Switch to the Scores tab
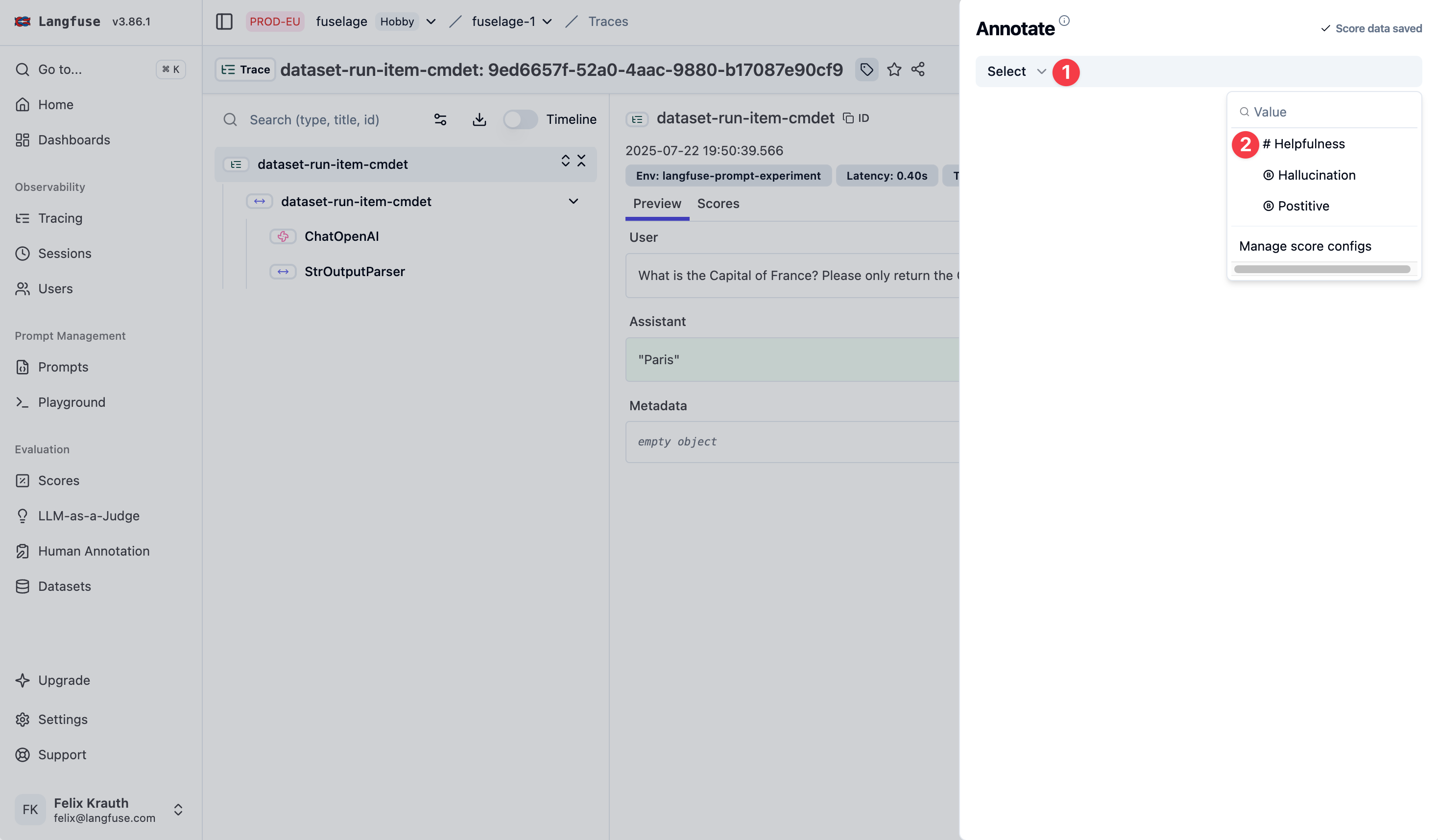Viewport: 1438px width, 840px height. click(718, 204)
